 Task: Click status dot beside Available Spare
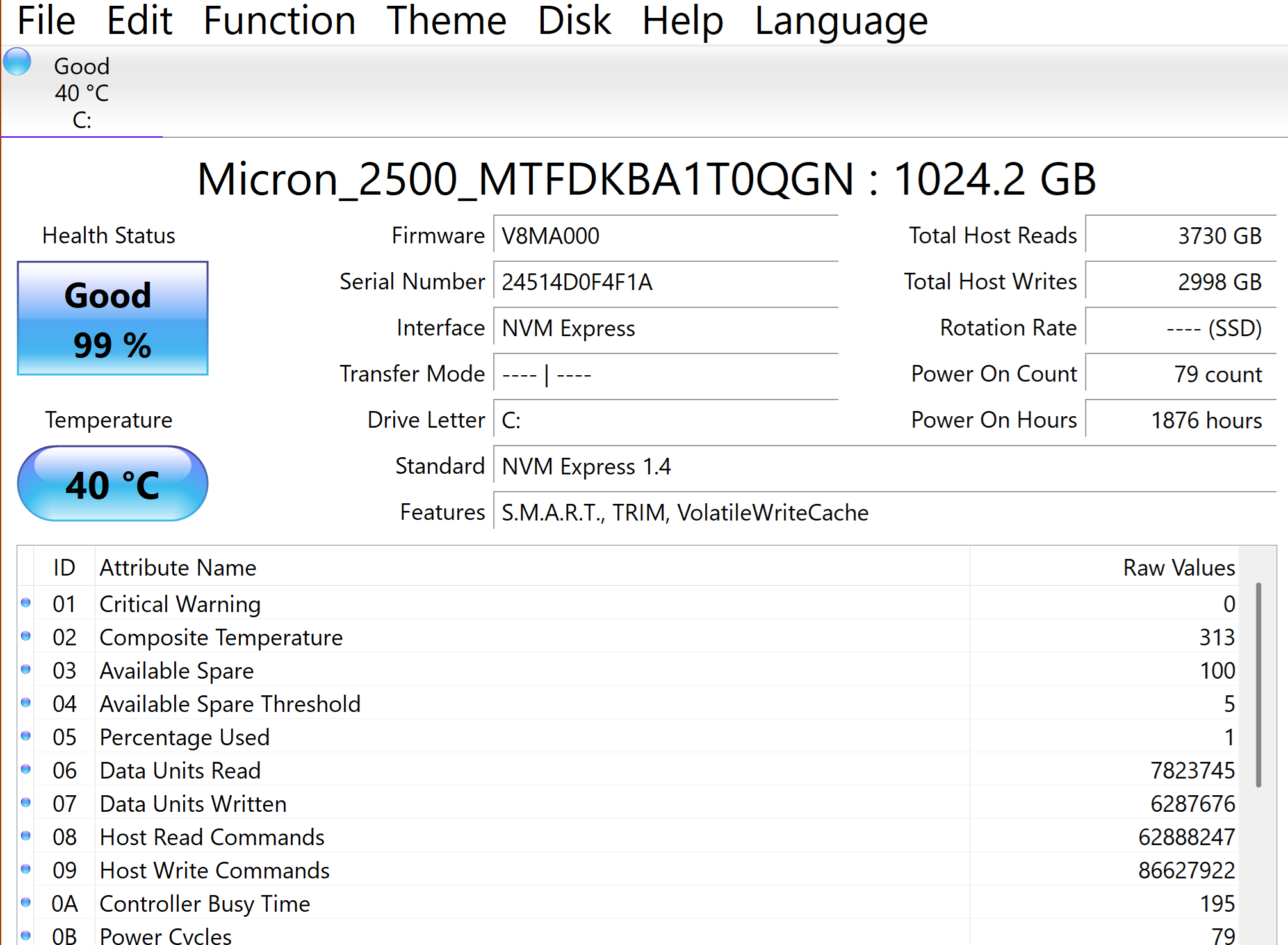(26, 669)
